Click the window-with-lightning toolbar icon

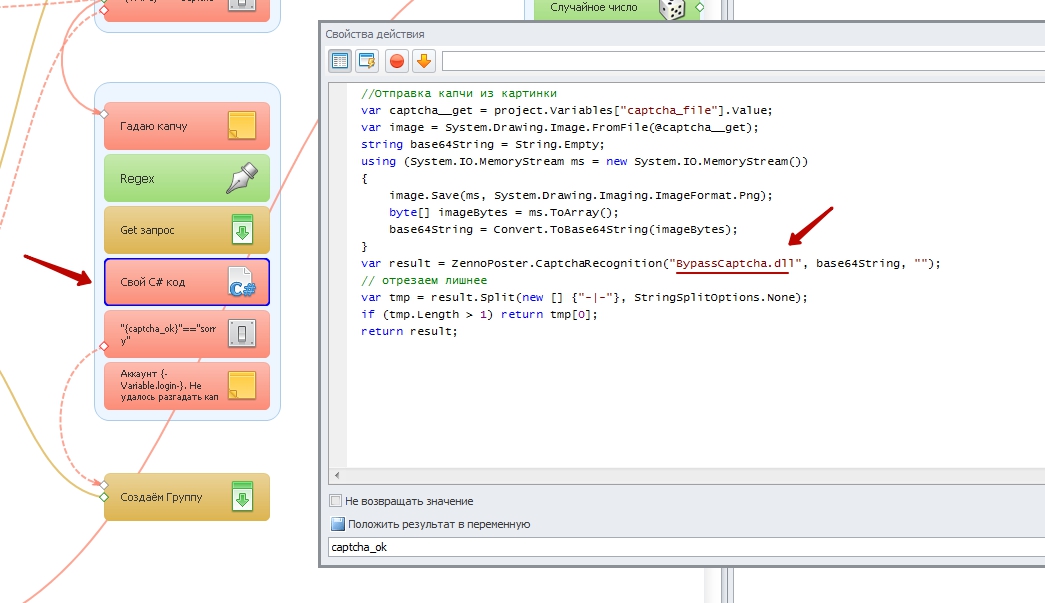[368, 61]
